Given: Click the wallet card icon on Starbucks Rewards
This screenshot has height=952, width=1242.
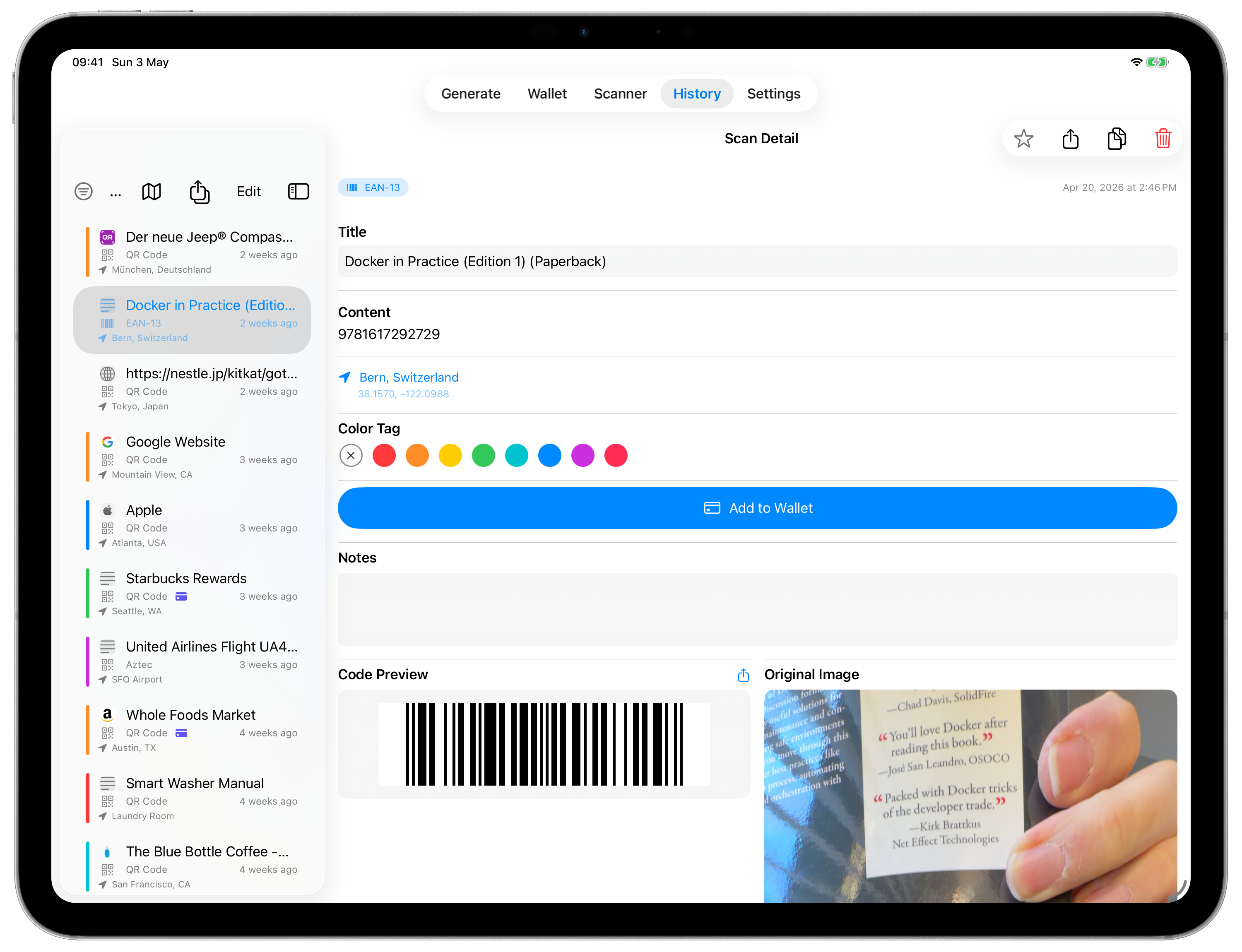Looking at the screenshot, I should click(181, 597).
